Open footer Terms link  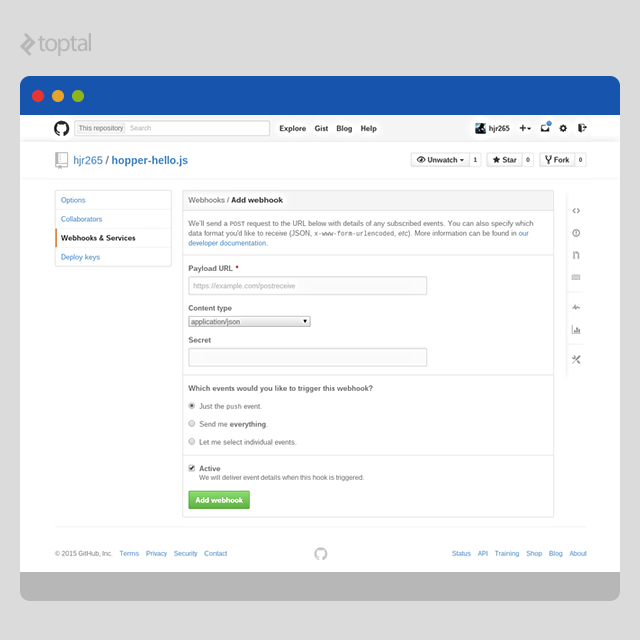pyautogui.click(x=129, y=553)
